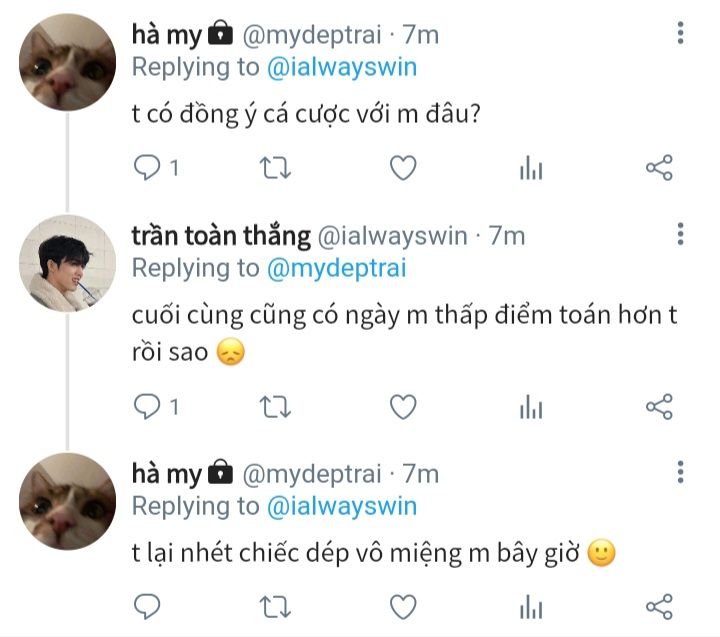Reply to hà my's last tweet
720x637 pixels.
[x=147, y=607]
